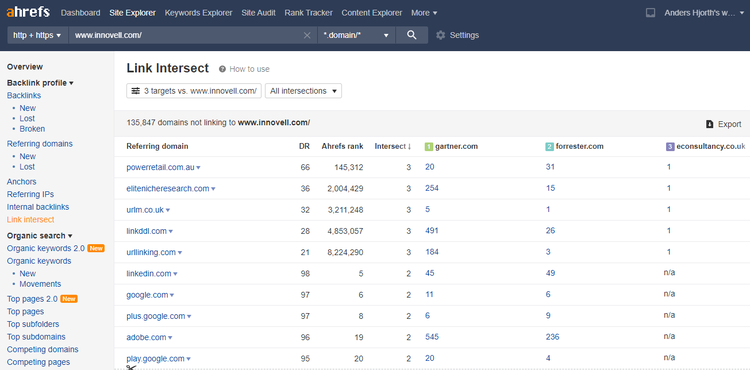Screen dimensions: 750x370
Task: Click the www.innovell.com/ URL input field
Action: point(187,35)
